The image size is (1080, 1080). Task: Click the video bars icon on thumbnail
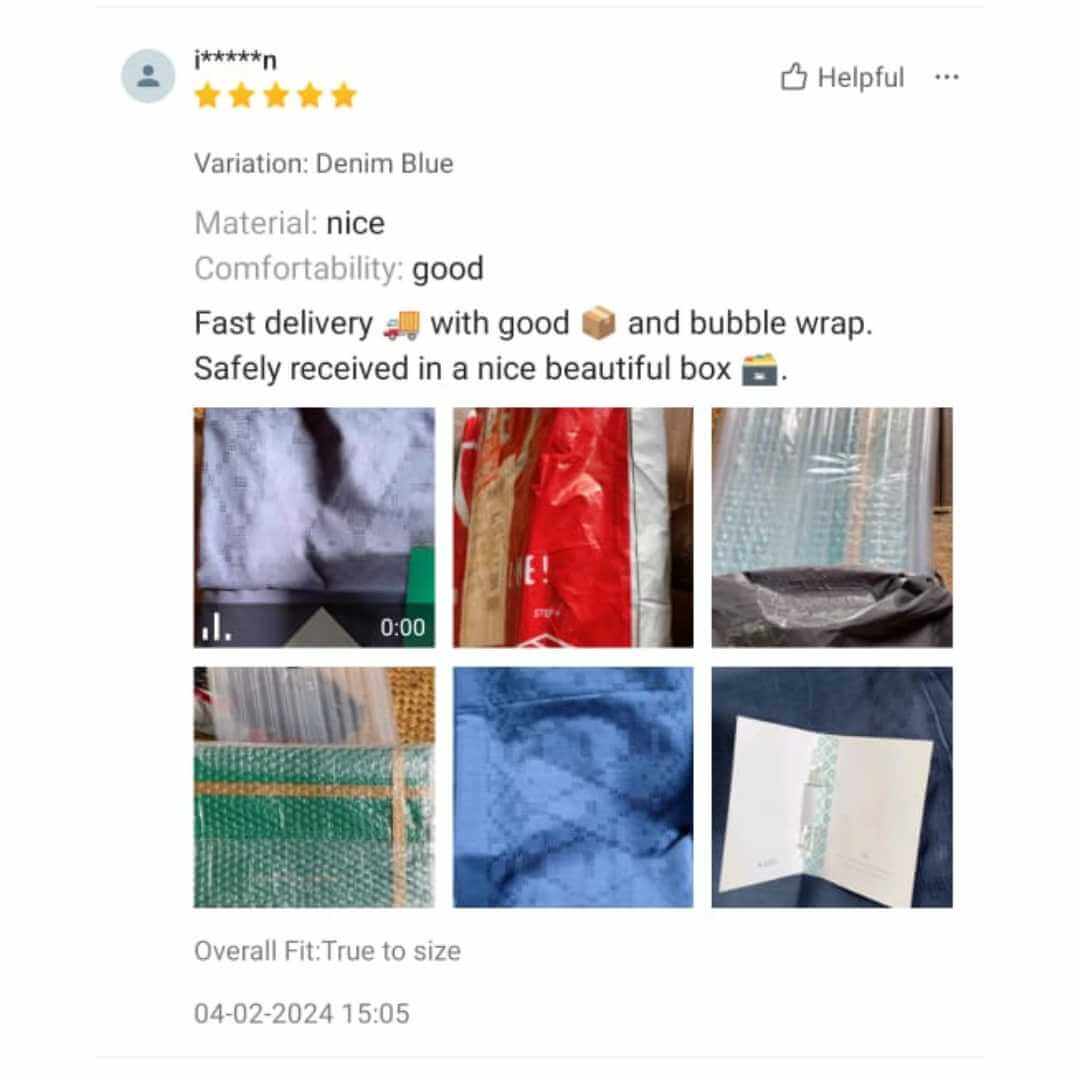click(216, 627)
